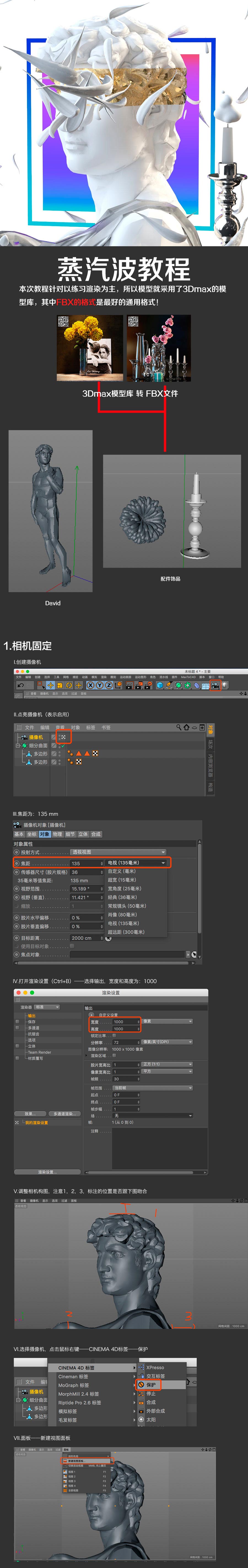Click the keyframe circle beside 目标距离
Screen dimensions: 248x1568
point(17,937)
